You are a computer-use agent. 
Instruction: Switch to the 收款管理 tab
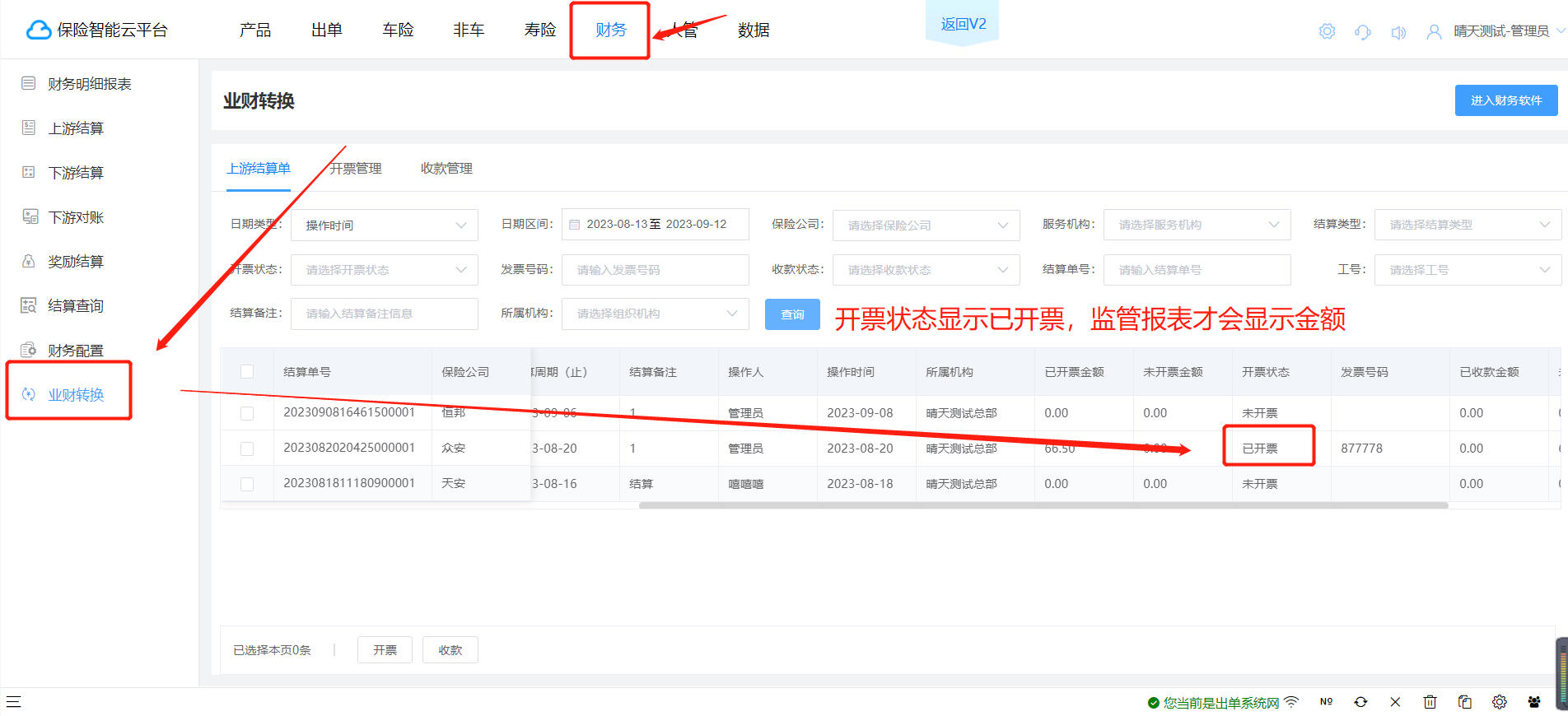click(x=446, y=169)
